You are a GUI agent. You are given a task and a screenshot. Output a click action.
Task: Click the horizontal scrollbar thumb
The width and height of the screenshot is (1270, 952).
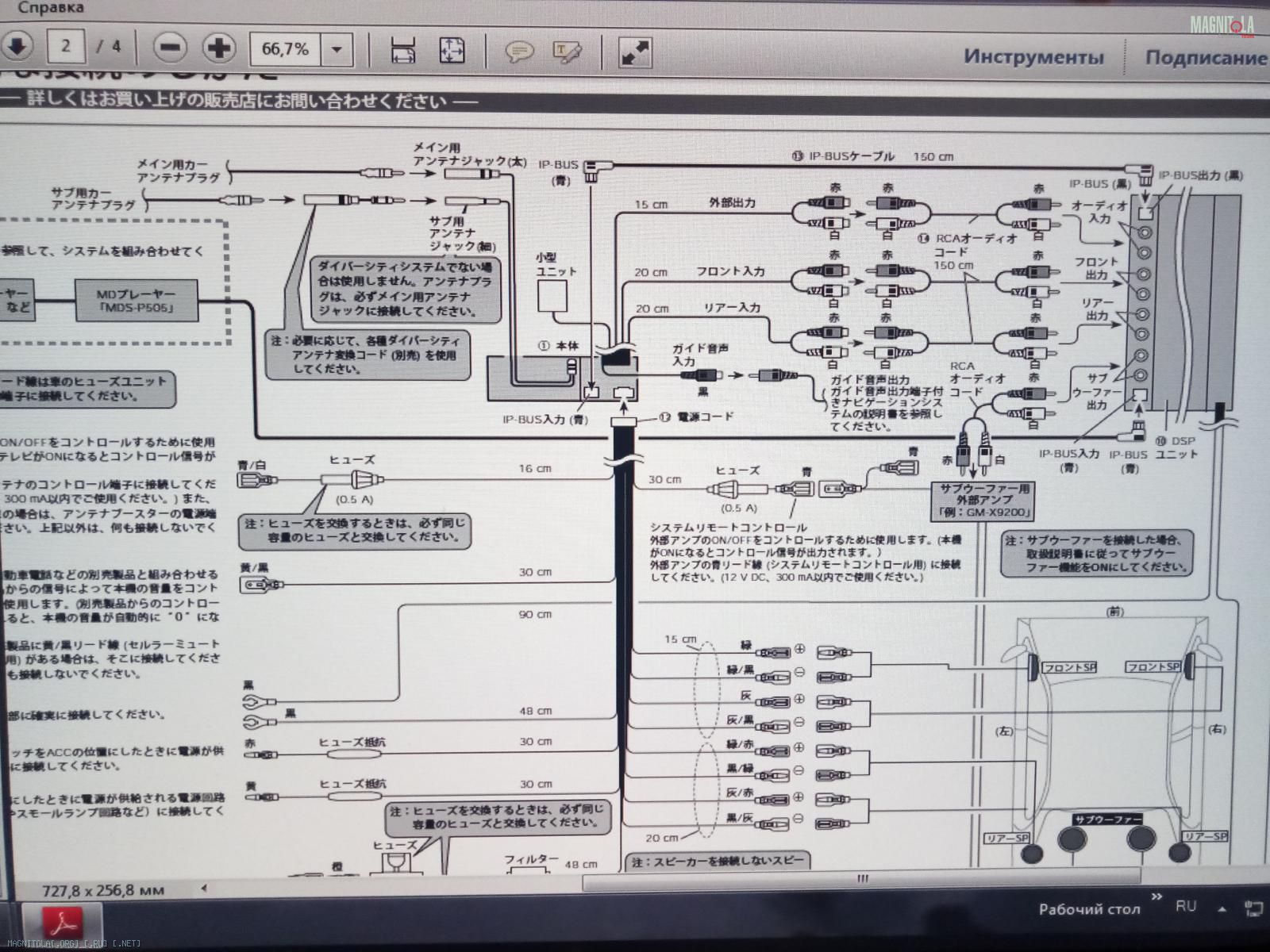tap(861, 880)
